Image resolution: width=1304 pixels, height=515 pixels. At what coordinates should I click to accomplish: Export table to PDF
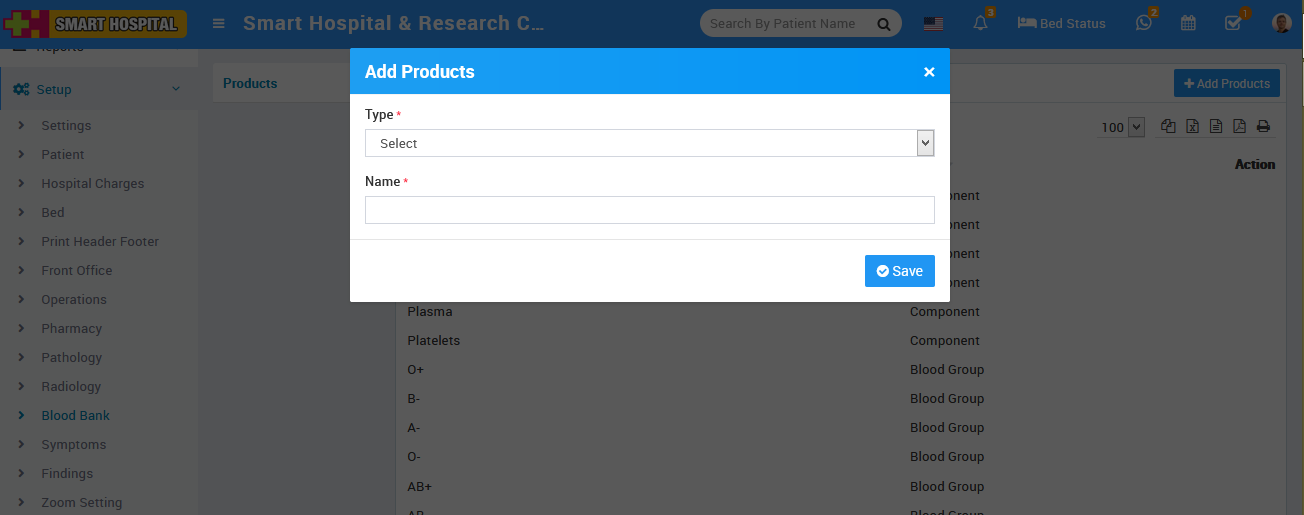click(1239, 126)
